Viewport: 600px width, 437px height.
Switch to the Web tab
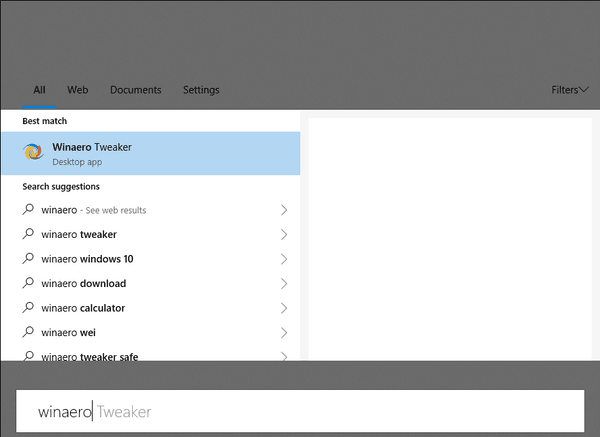pyautogui.click(x=78, y=90)
